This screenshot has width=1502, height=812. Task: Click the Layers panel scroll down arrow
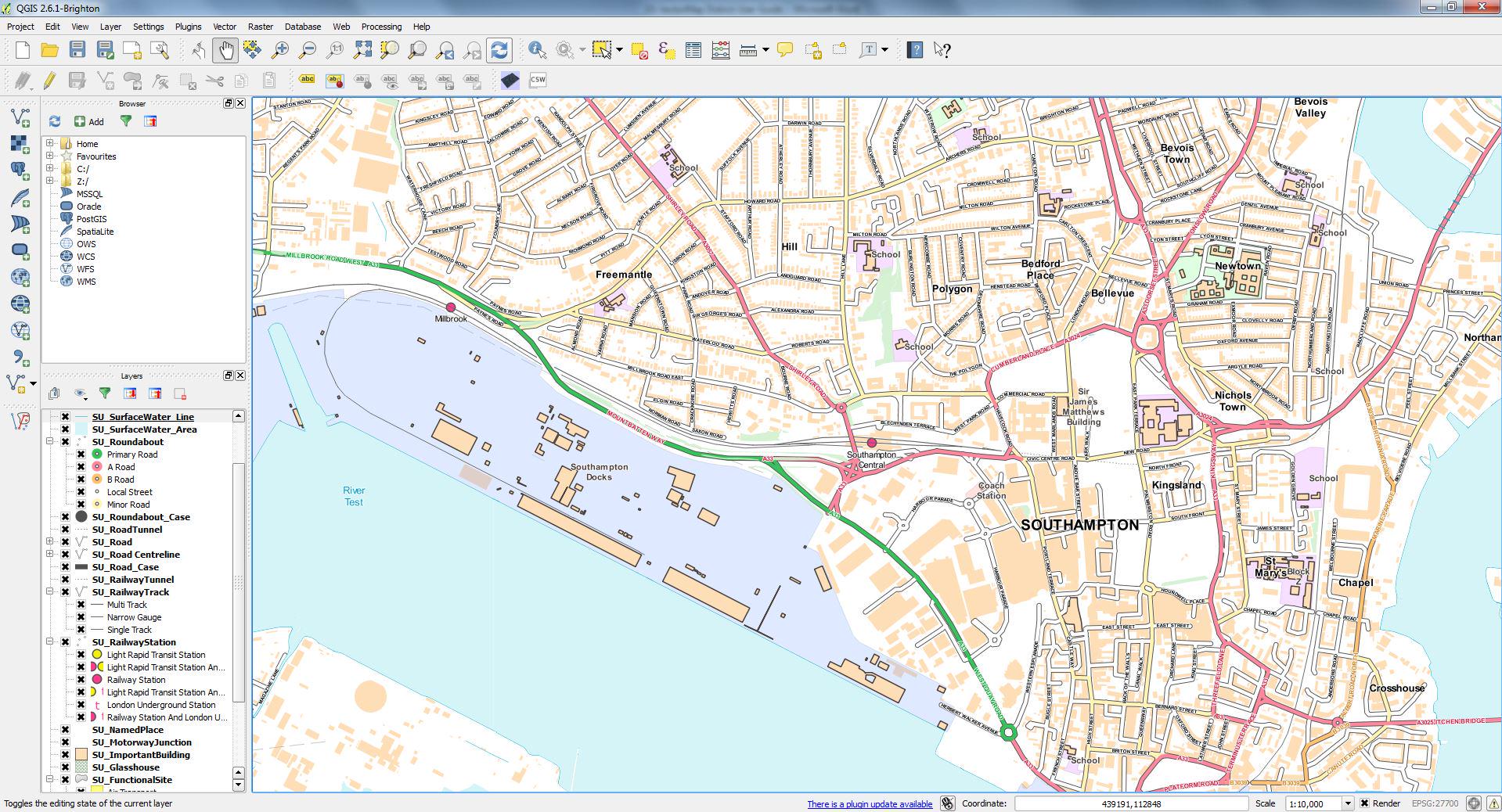pos(239,785)
